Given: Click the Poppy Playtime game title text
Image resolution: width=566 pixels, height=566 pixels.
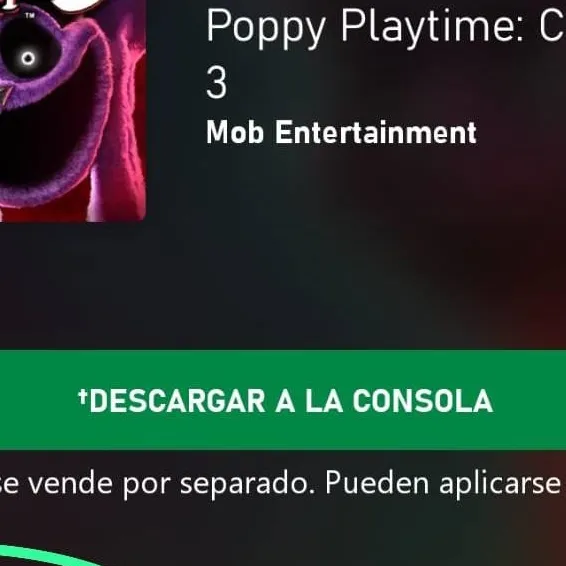Looking at the screenshot, I should coord(386,54).
